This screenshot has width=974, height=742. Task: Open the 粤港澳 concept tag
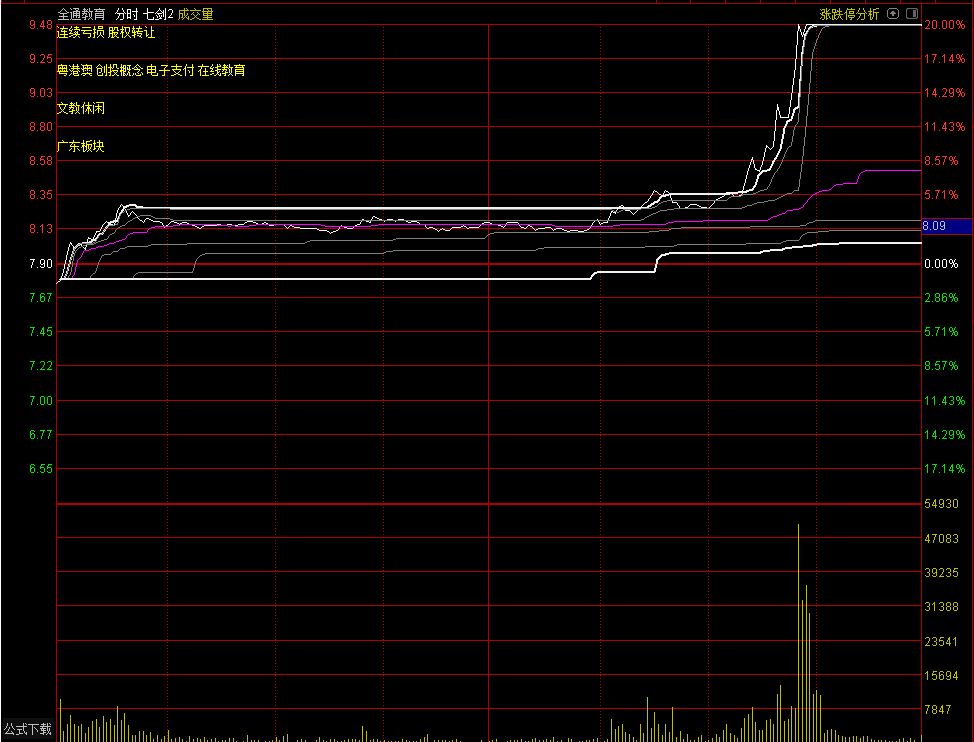75,70
